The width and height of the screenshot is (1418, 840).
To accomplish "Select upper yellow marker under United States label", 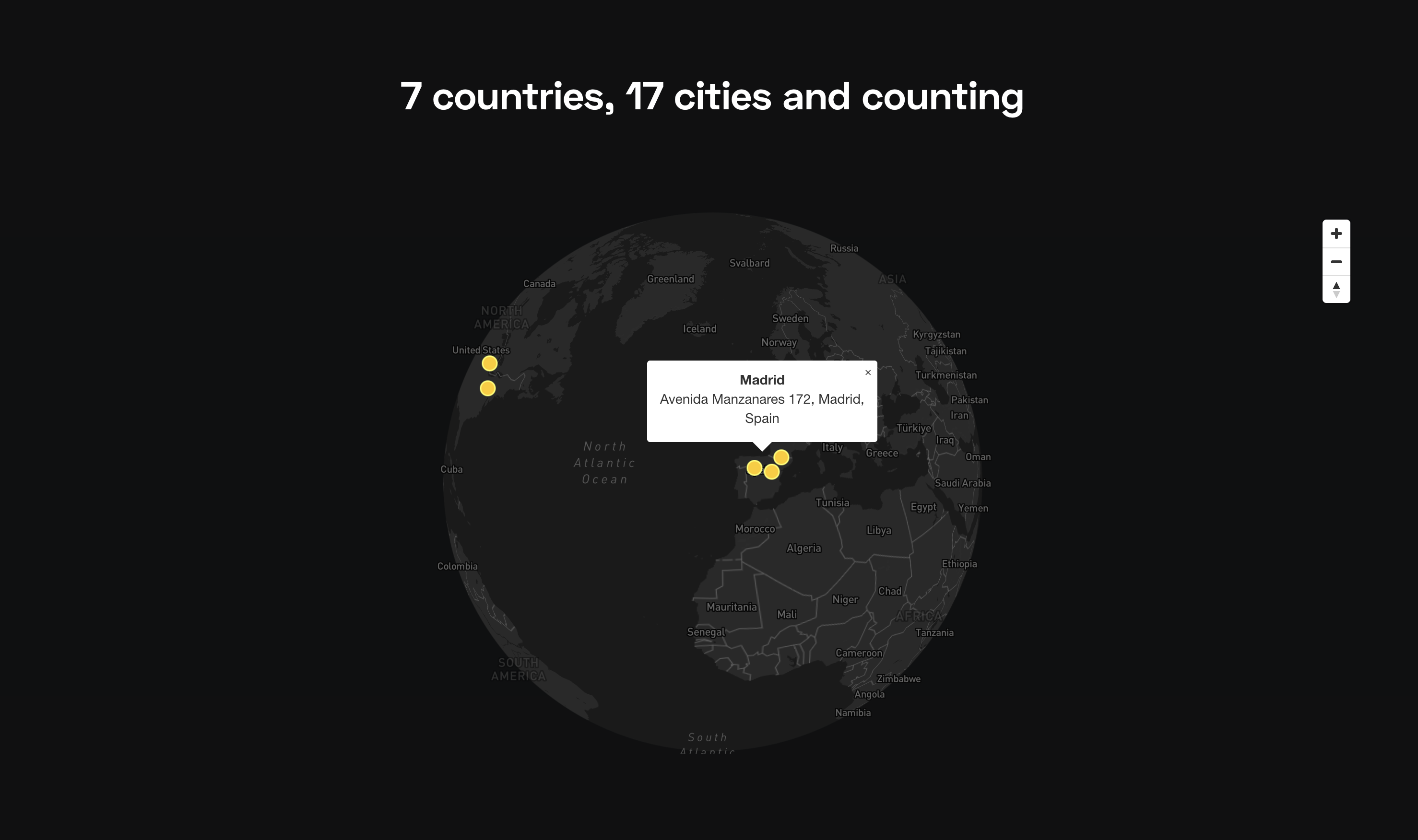I will (489, 363).
